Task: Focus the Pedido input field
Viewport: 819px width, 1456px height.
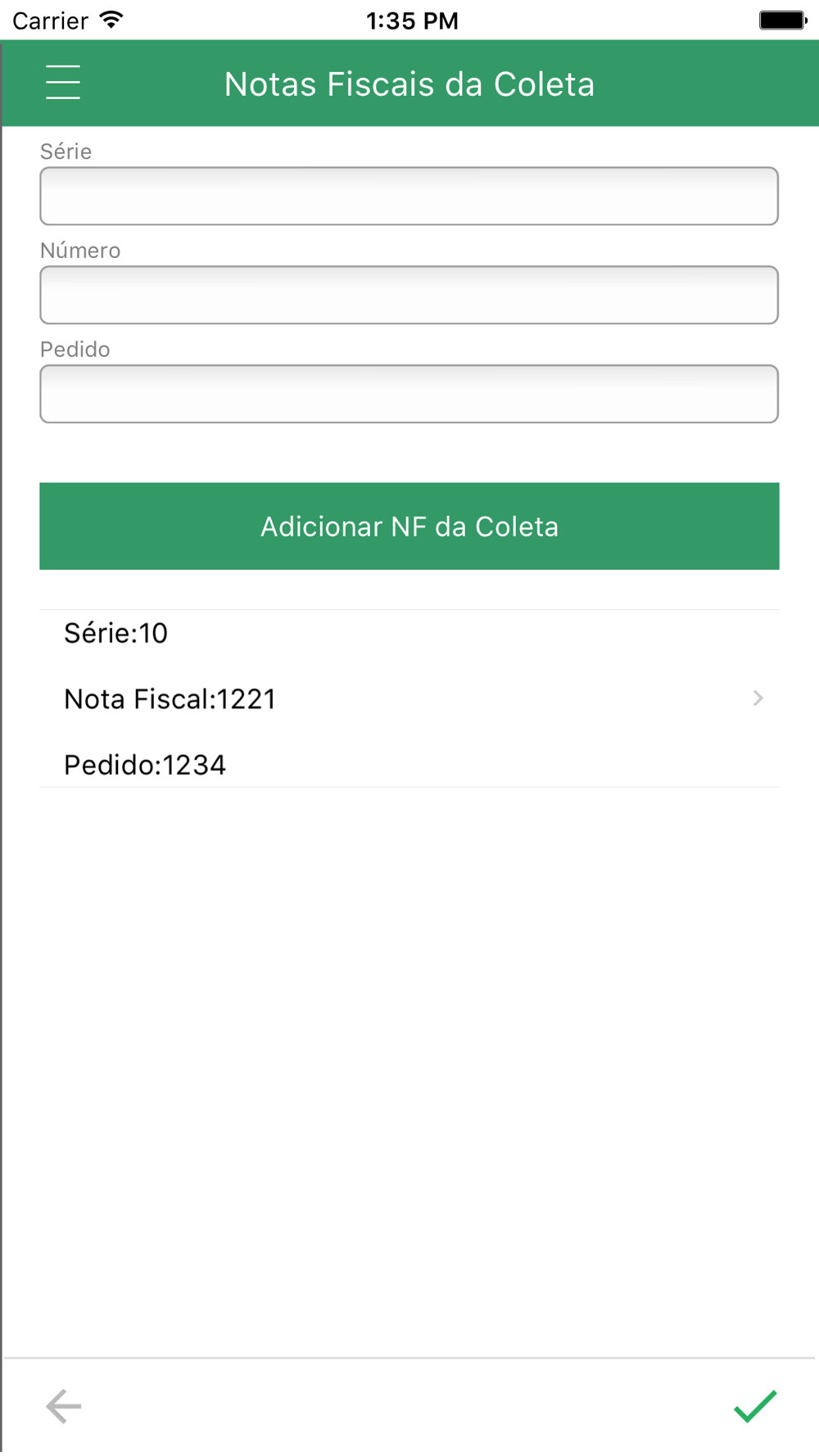Action: (x=409, y=394)
